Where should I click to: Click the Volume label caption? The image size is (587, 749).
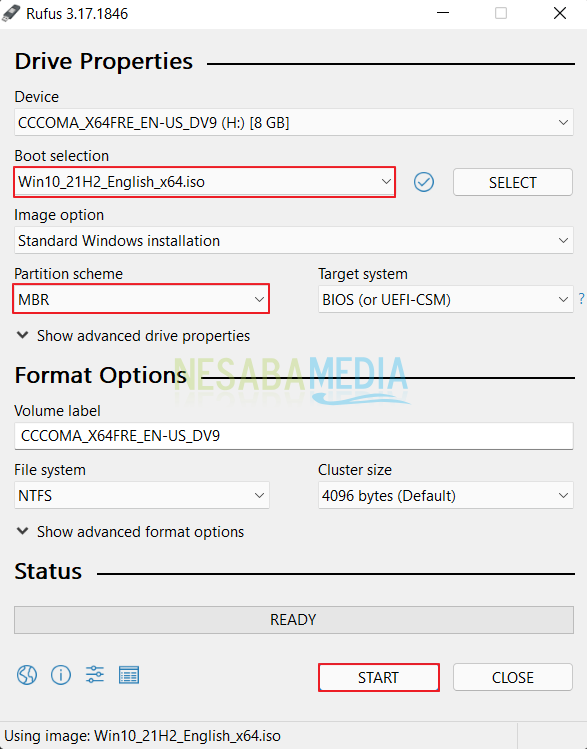pyautogui.click(x=57, y=411)
